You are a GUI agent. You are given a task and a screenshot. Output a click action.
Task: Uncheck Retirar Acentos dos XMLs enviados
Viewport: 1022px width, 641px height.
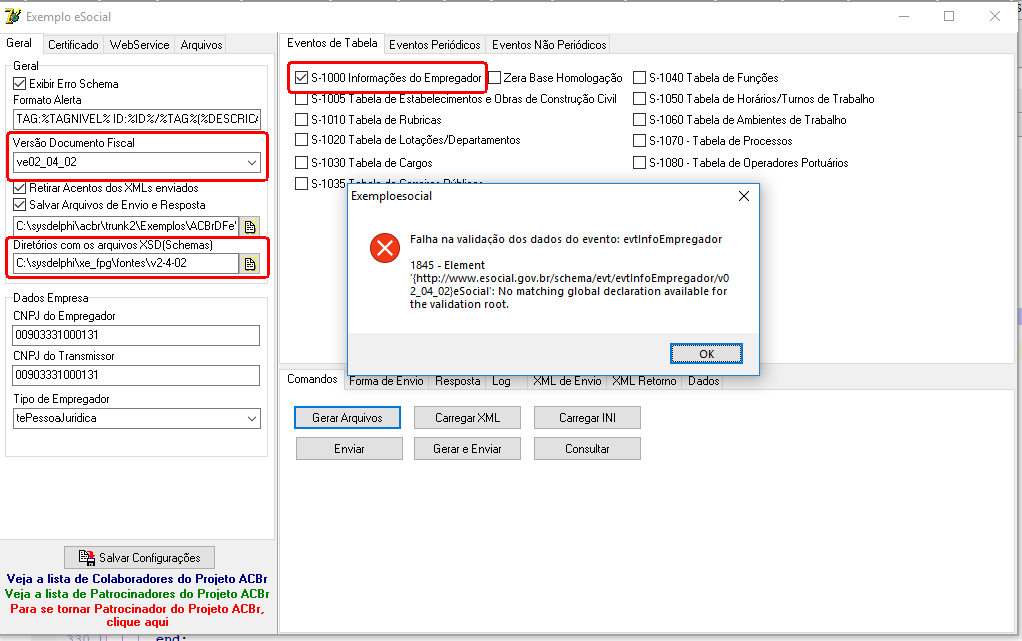(x=20, y=188)
